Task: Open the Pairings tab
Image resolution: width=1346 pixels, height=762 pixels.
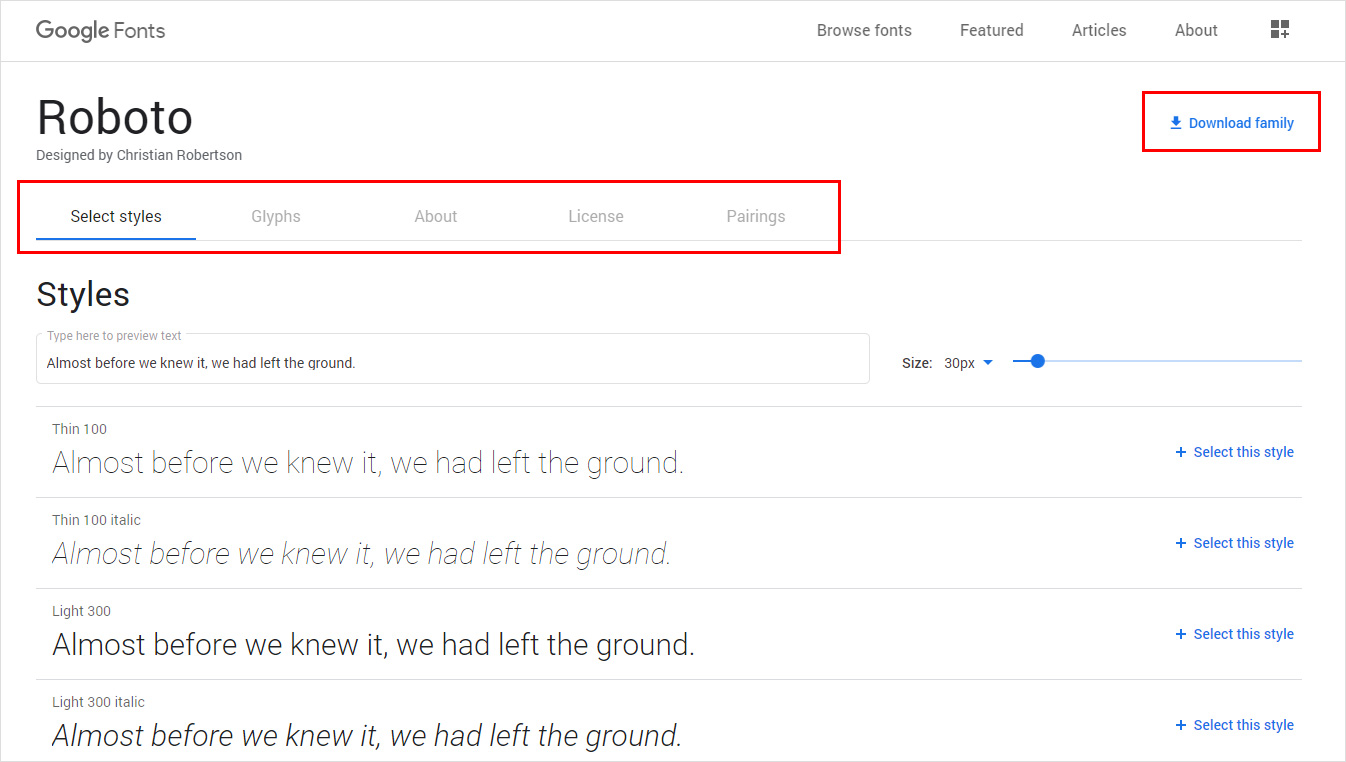Action: pyautogui.click(x=756, y=216)
